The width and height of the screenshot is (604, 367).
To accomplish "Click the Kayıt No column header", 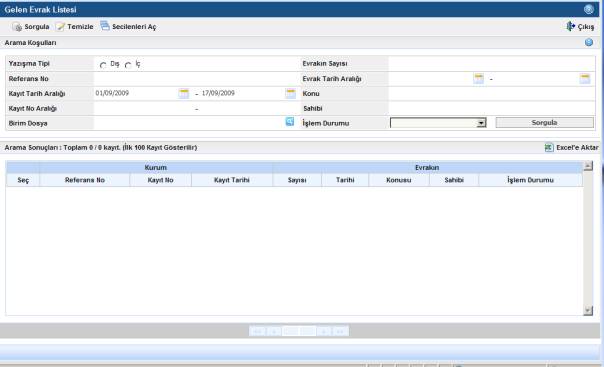I will point(161,180).
